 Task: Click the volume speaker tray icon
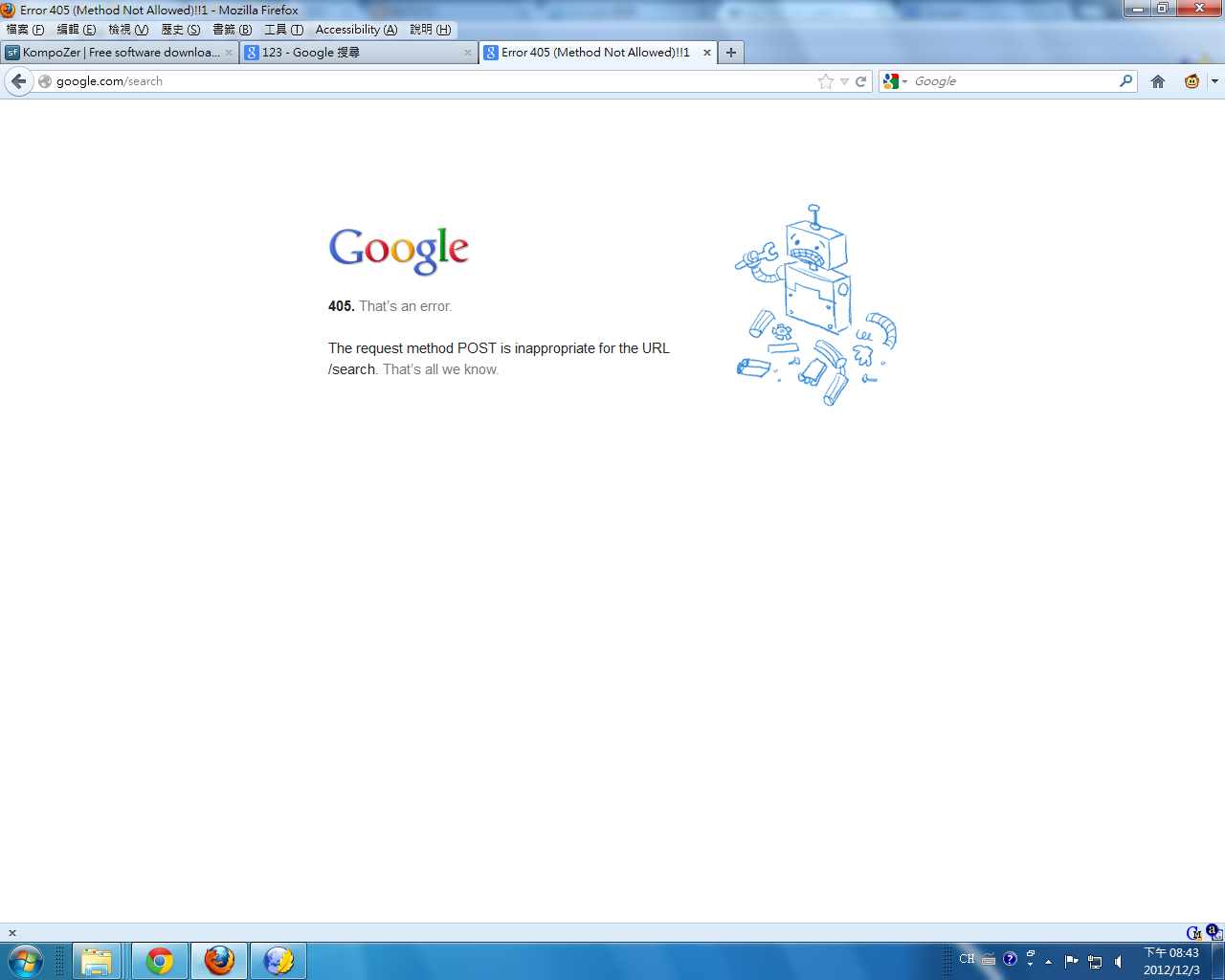point(1118,962)
